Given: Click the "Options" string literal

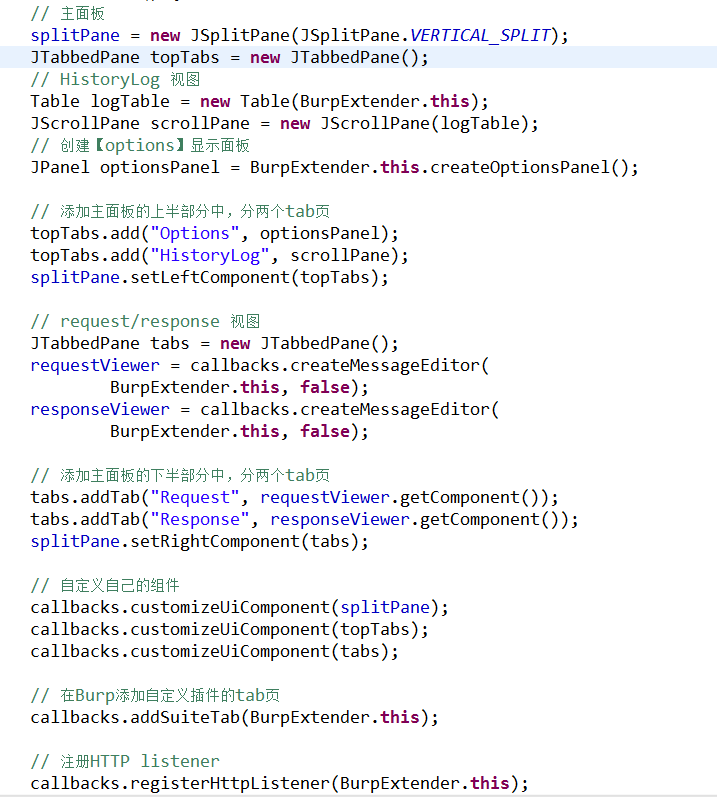Looking at the screenshot, I should point(195,233).
